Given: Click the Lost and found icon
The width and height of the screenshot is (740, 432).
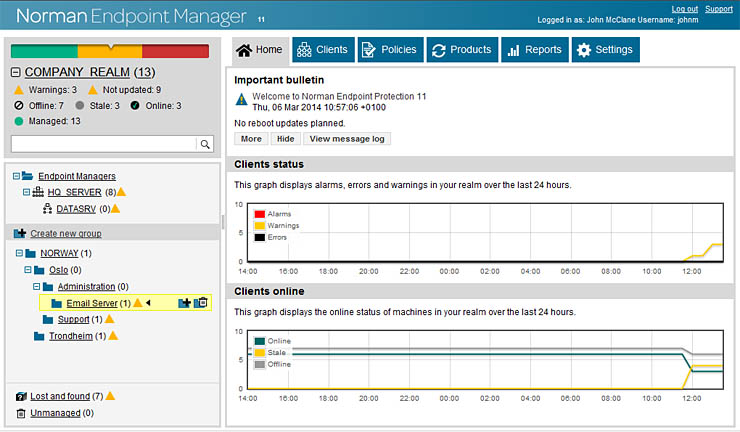Looking at the screenshot, I should click(21, 396).
